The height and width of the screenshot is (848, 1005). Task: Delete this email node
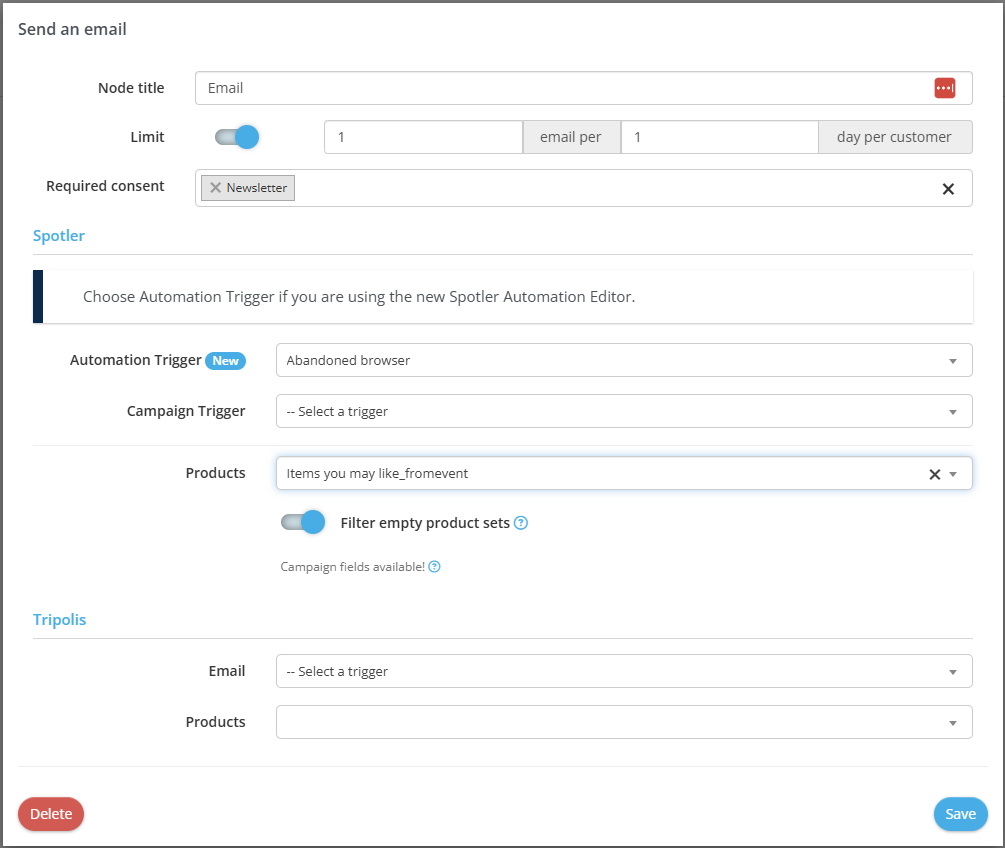pyautogui.click(x=51, y=814)
